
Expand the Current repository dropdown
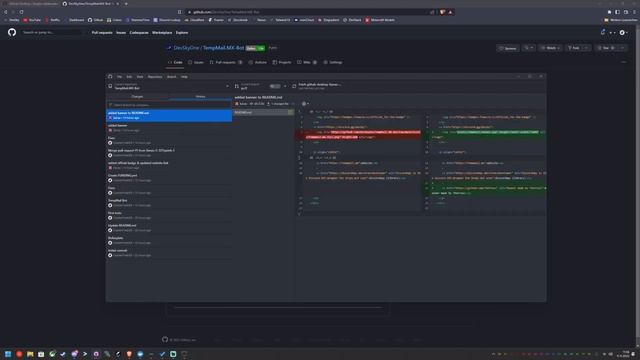[169, 86]
